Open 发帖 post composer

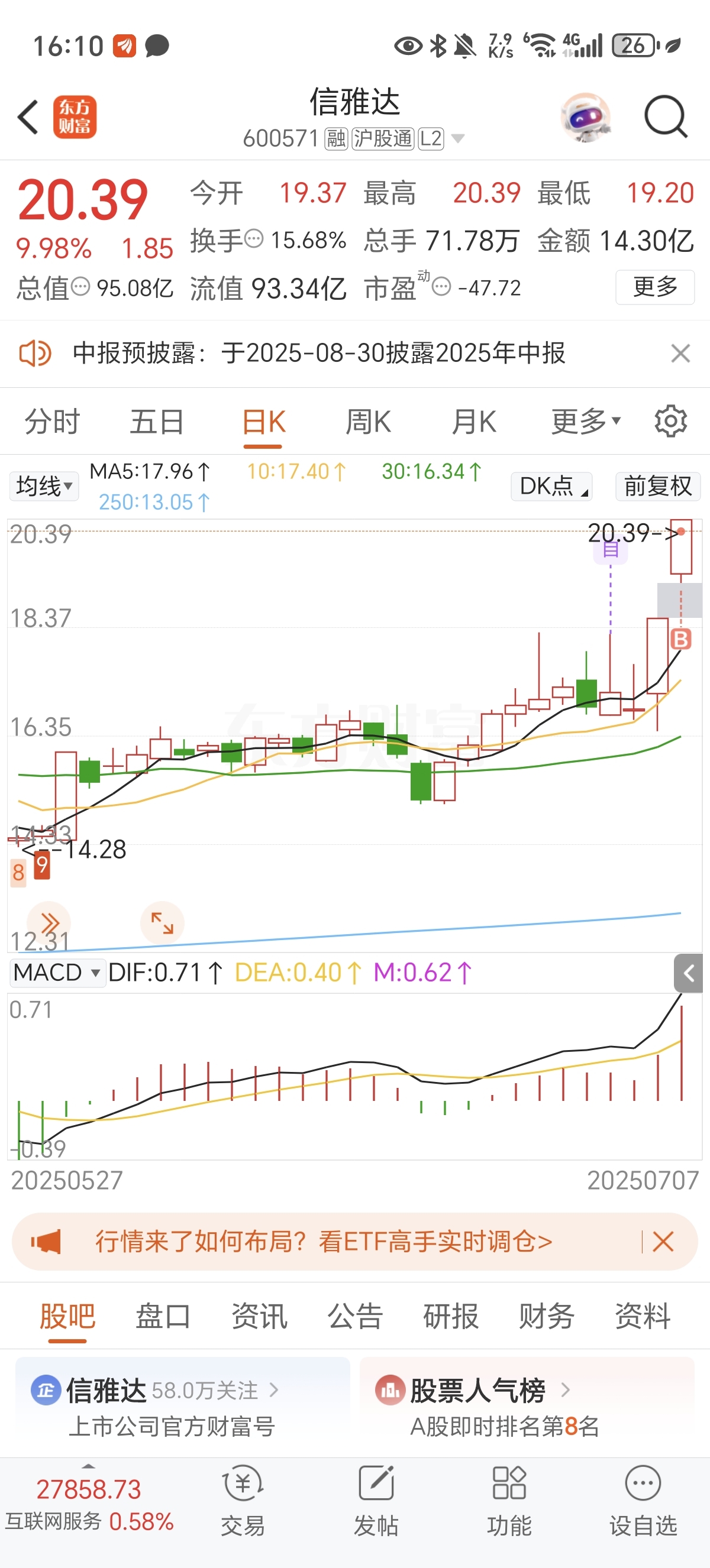click(x=376, y=1501)
